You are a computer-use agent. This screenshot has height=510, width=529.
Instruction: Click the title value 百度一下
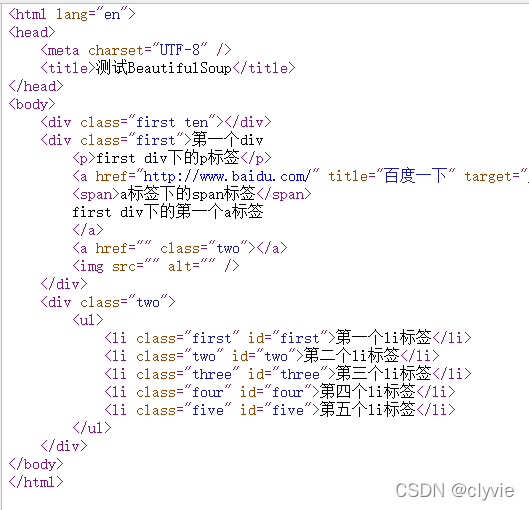[415, 176]
